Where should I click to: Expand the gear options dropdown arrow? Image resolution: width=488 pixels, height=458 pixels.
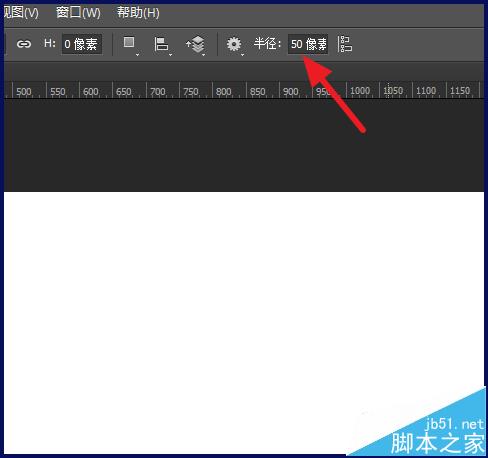pos(242,54)
